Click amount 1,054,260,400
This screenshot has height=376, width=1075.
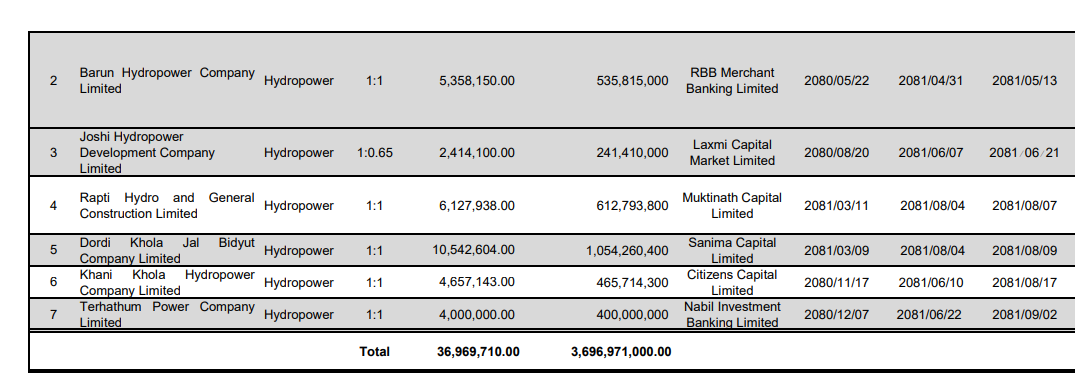[627, 250]
